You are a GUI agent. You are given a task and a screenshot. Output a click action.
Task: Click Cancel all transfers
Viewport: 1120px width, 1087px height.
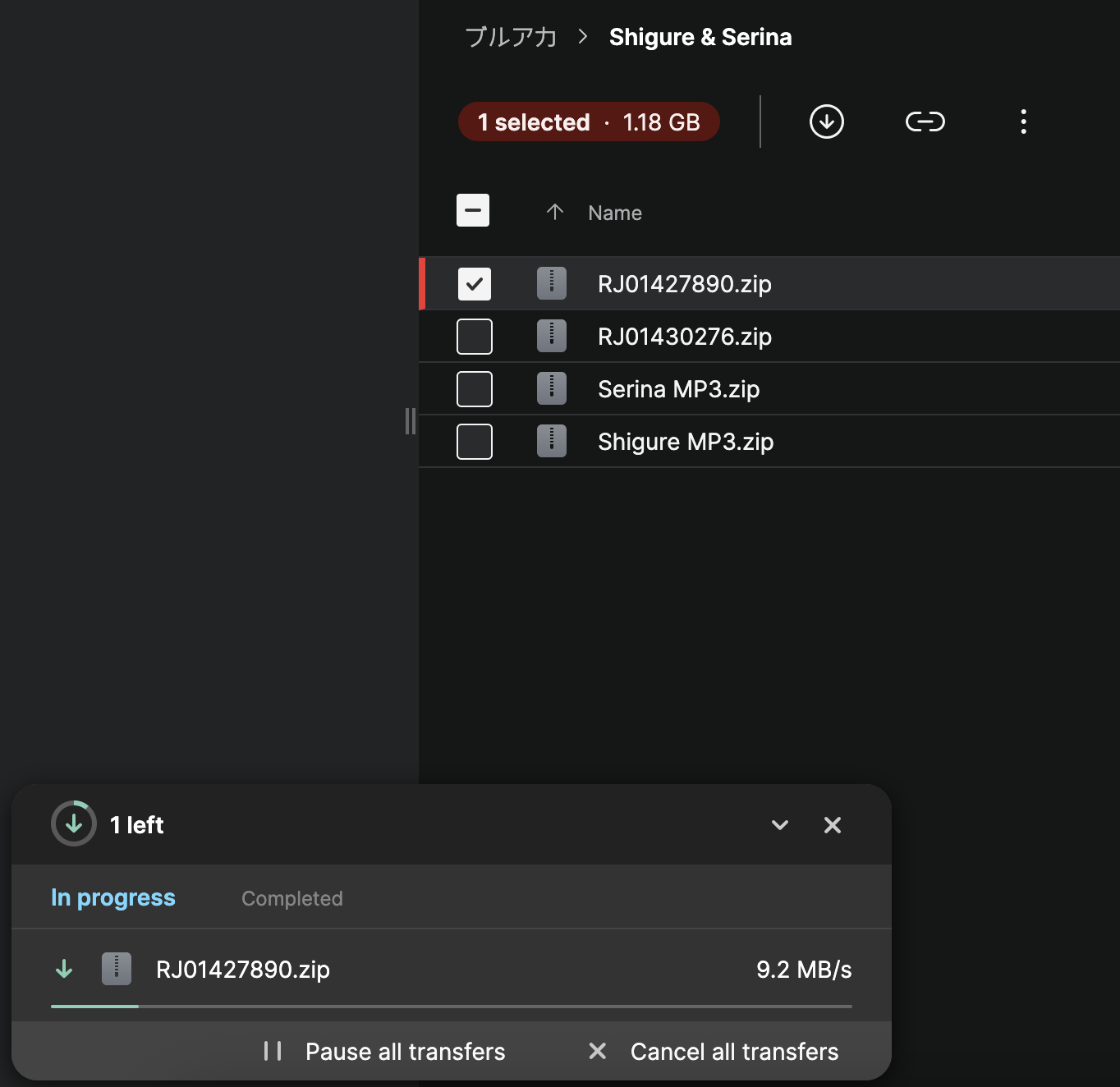coord(735,1052)
